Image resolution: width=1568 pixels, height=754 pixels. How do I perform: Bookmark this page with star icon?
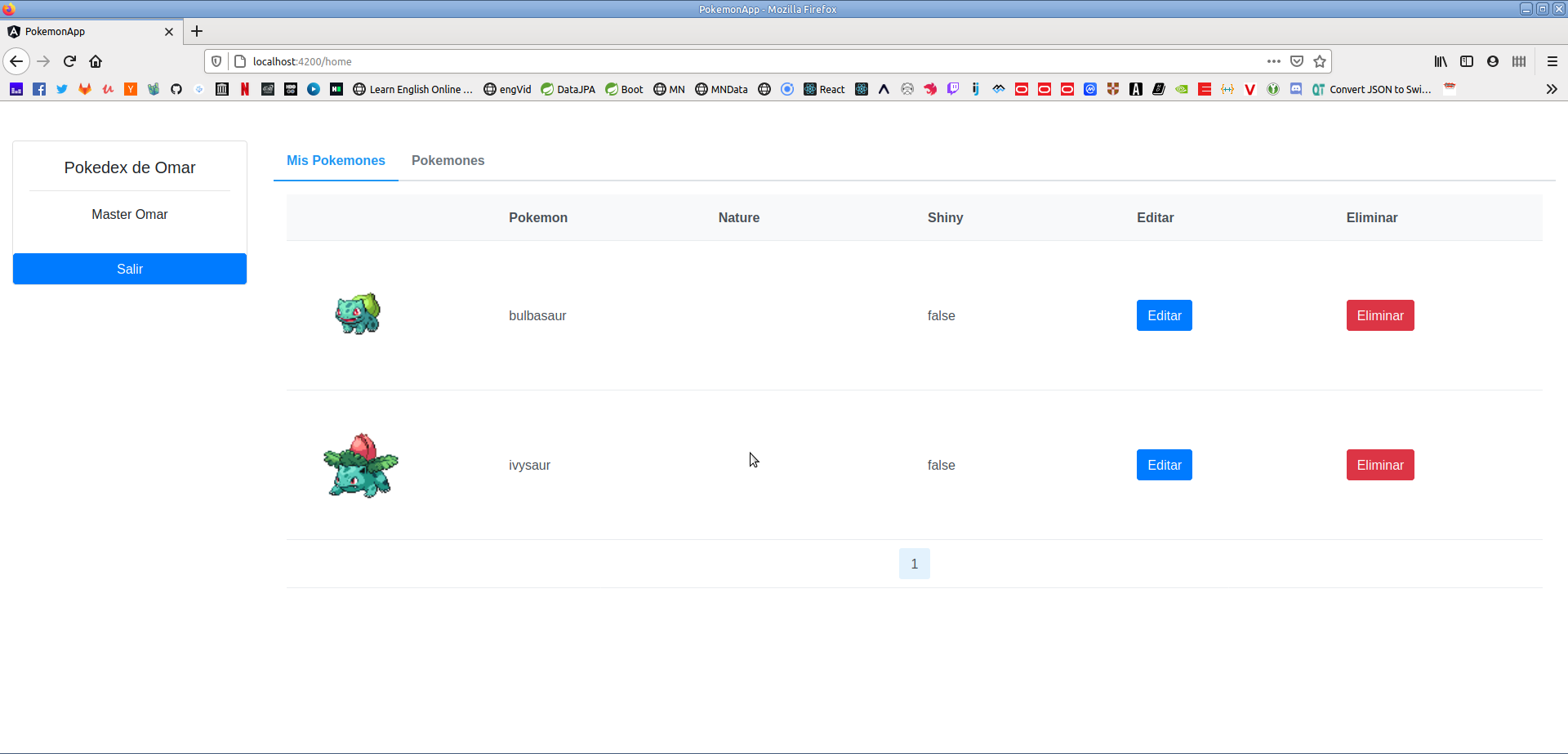click(1320, 61)
